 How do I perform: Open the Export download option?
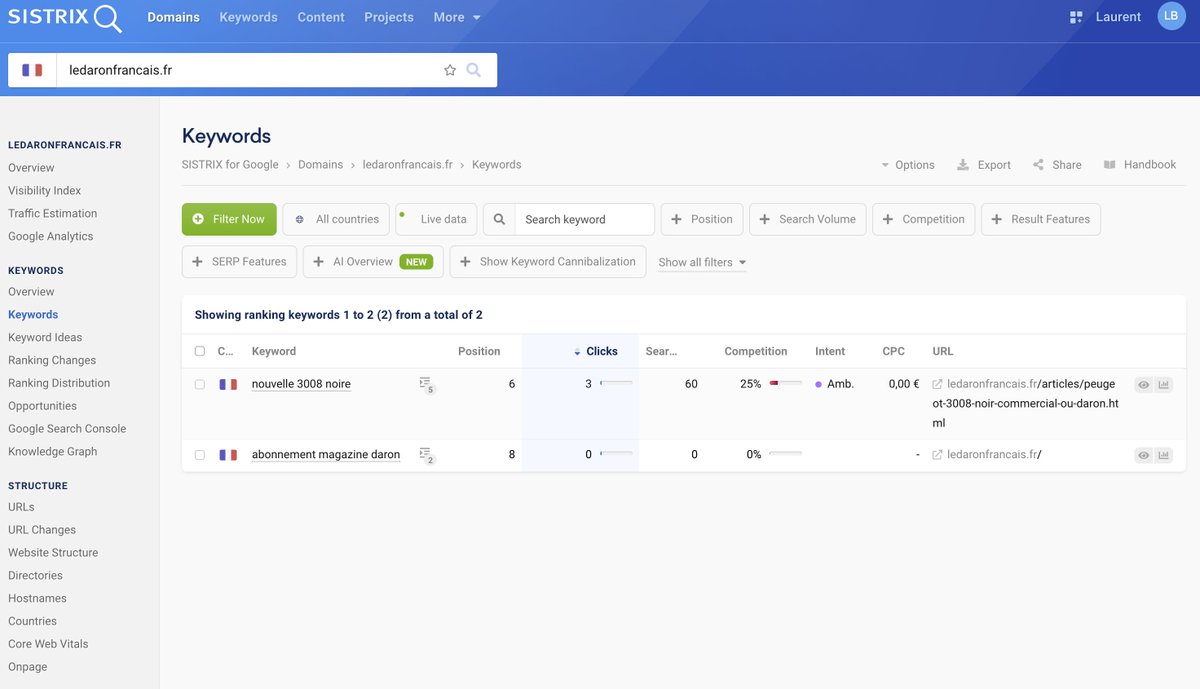[x=984, y=165]
